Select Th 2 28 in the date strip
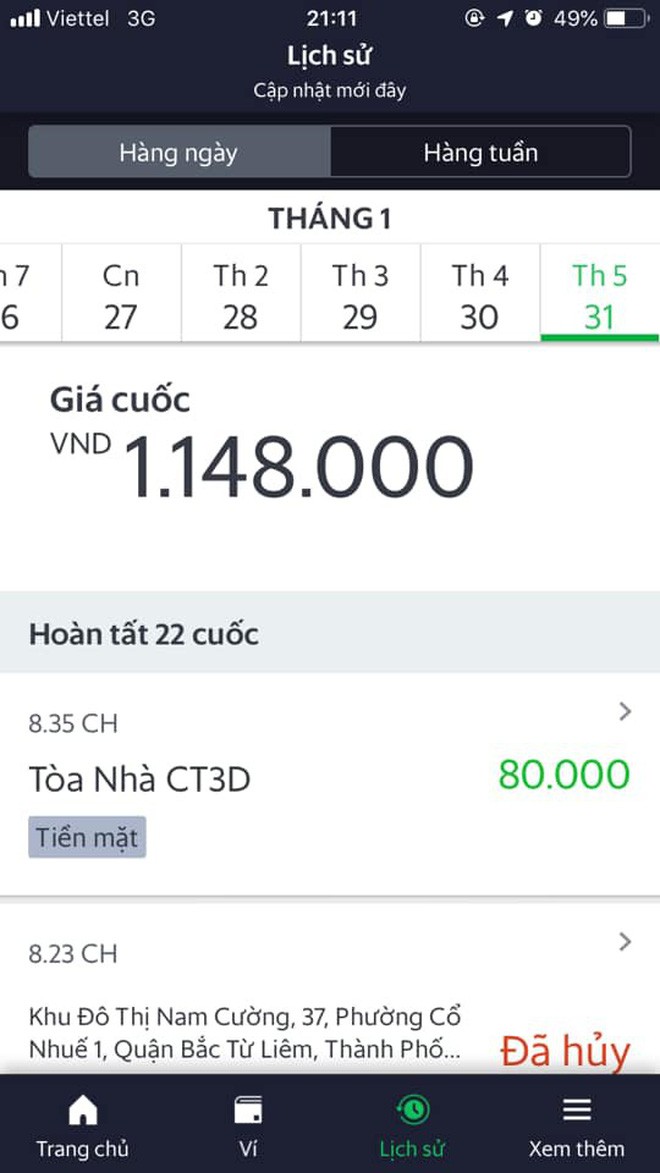 click(240, 294)
